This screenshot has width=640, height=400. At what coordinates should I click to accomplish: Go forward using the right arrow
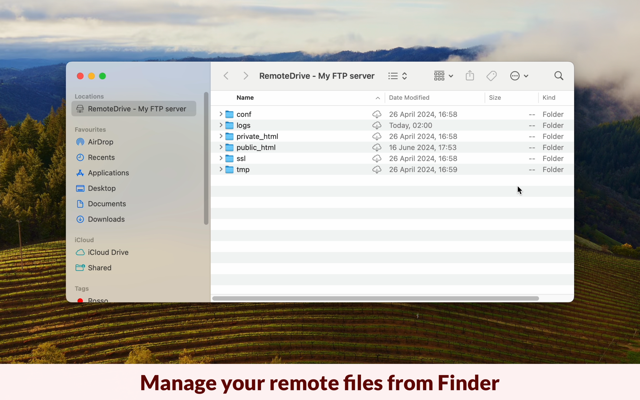pyautogui.click(x=245, y=76)
